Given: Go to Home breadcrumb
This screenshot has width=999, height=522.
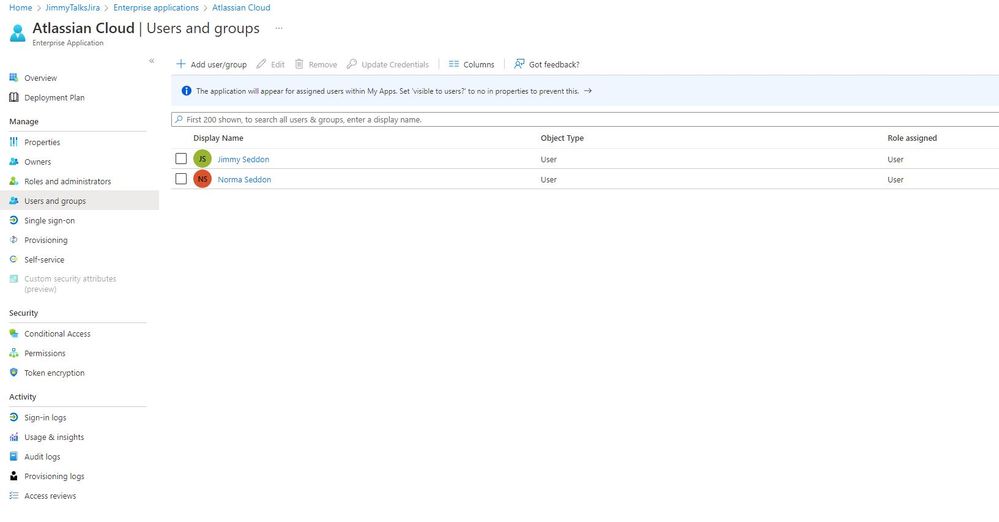Looking at the screenshot, I should pyautogui.click(x=20, y=8).
